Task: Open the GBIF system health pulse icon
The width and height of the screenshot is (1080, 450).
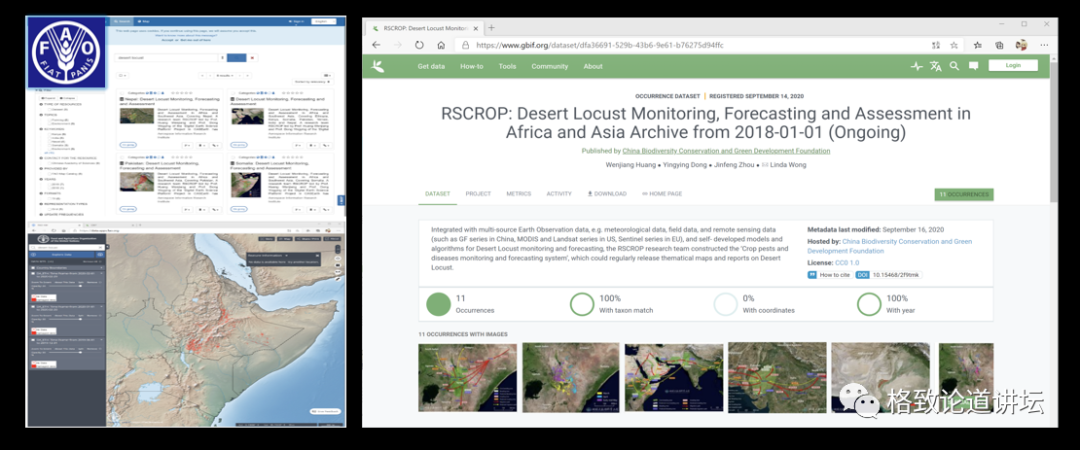Action: pyautogui.click(x=916, y=66)
